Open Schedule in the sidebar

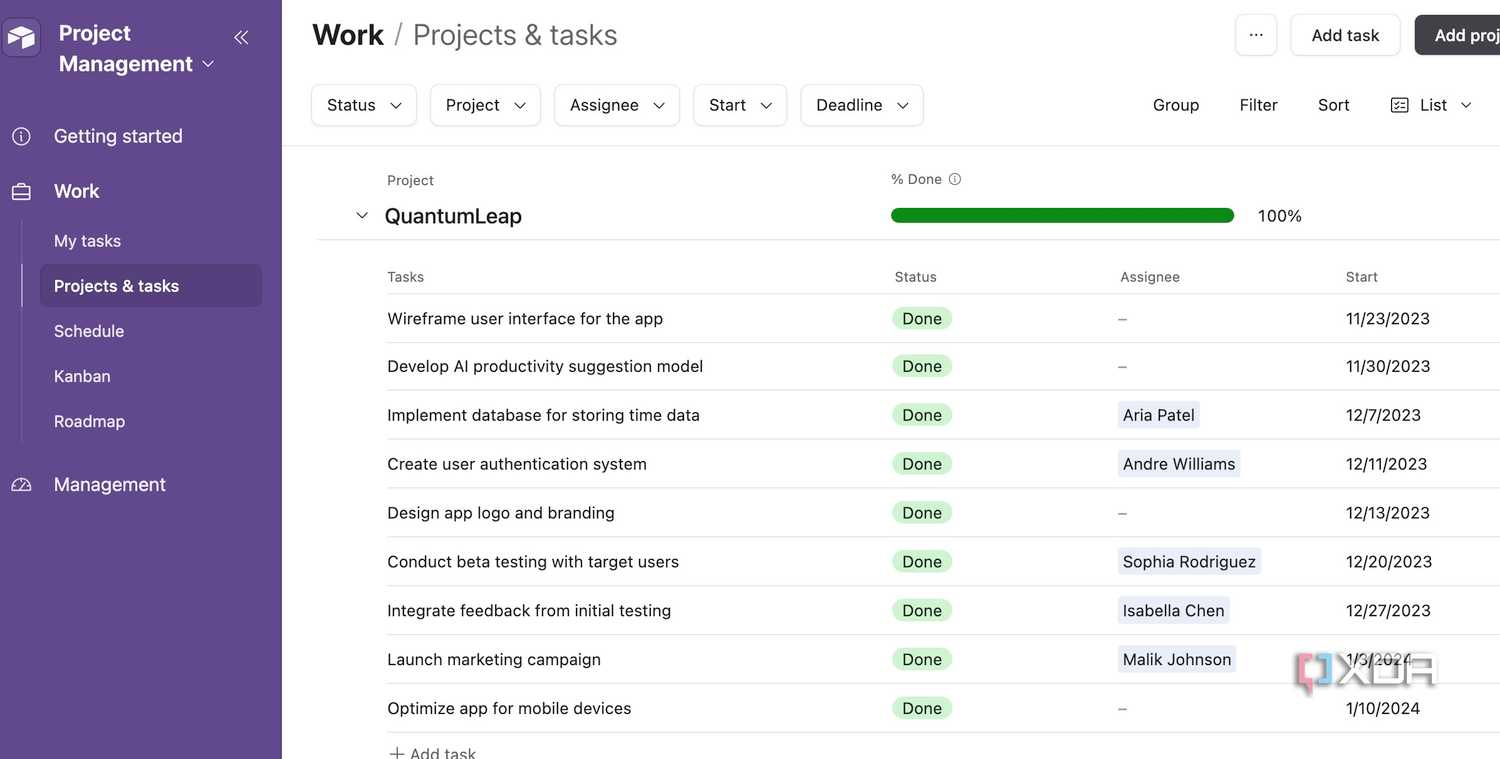(89, 331)
